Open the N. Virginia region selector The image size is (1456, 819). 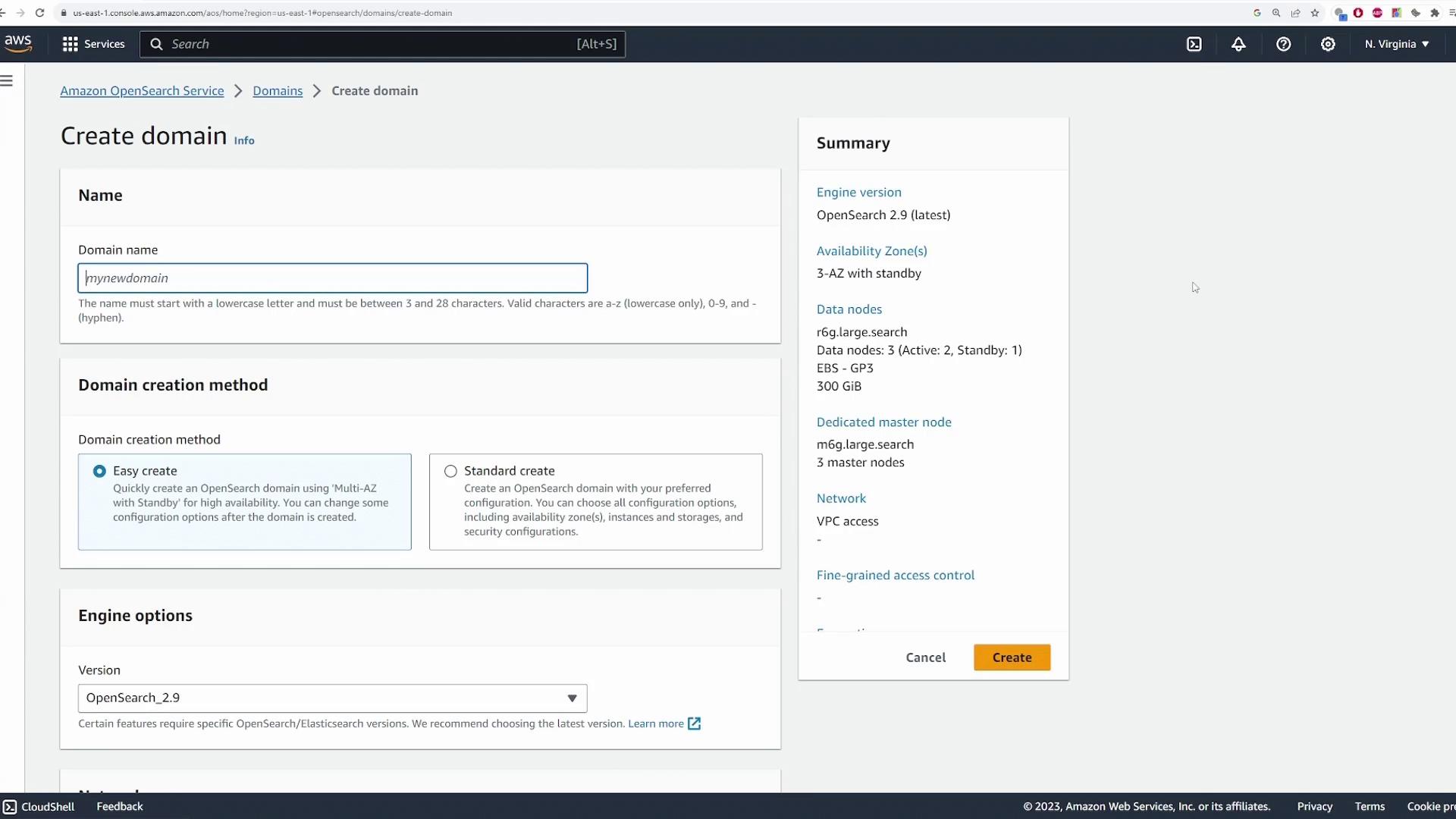(x=1396, y=44)
